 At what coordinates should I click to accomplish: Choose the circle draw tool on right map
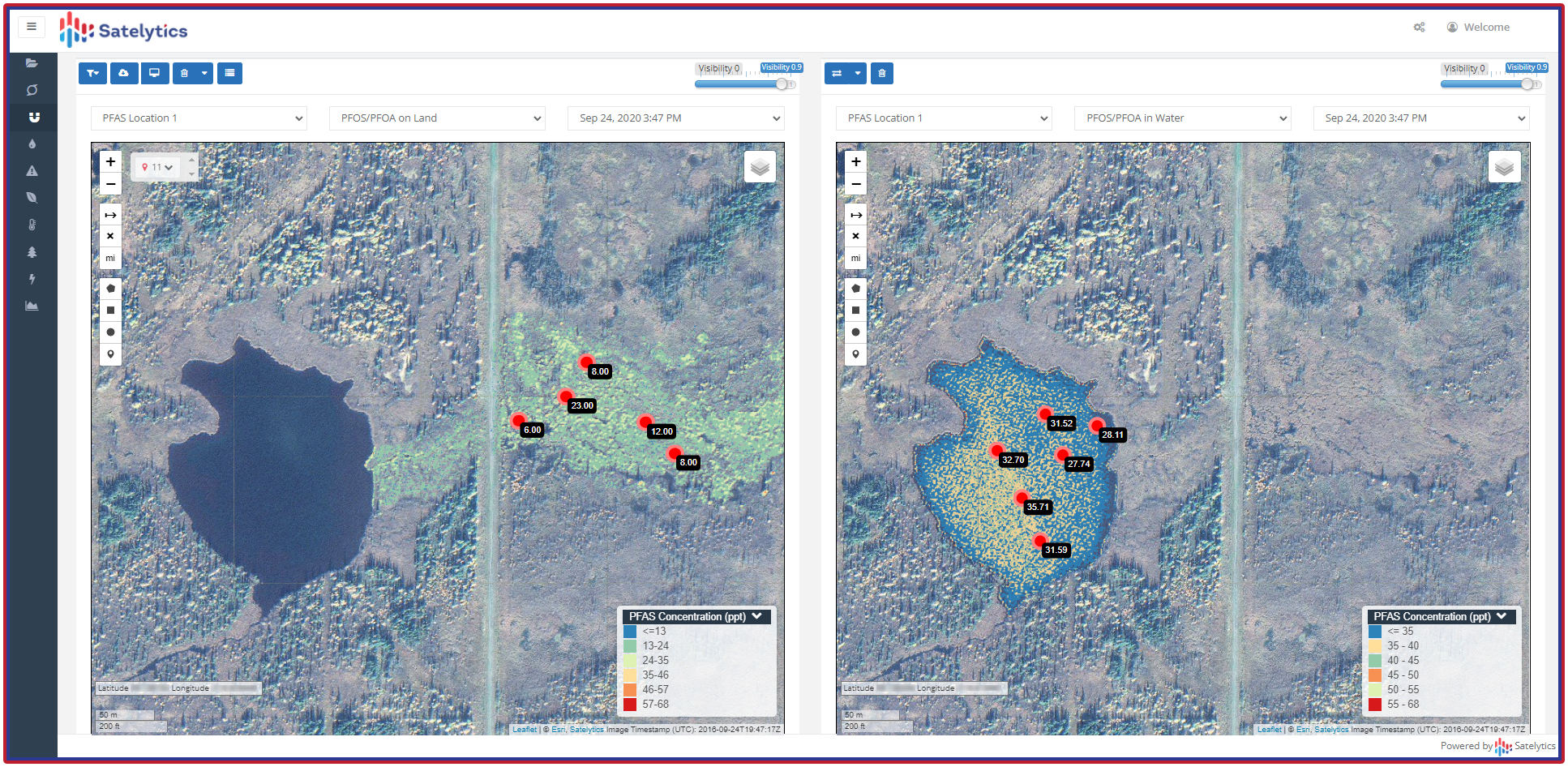click(x=856, y=332)
